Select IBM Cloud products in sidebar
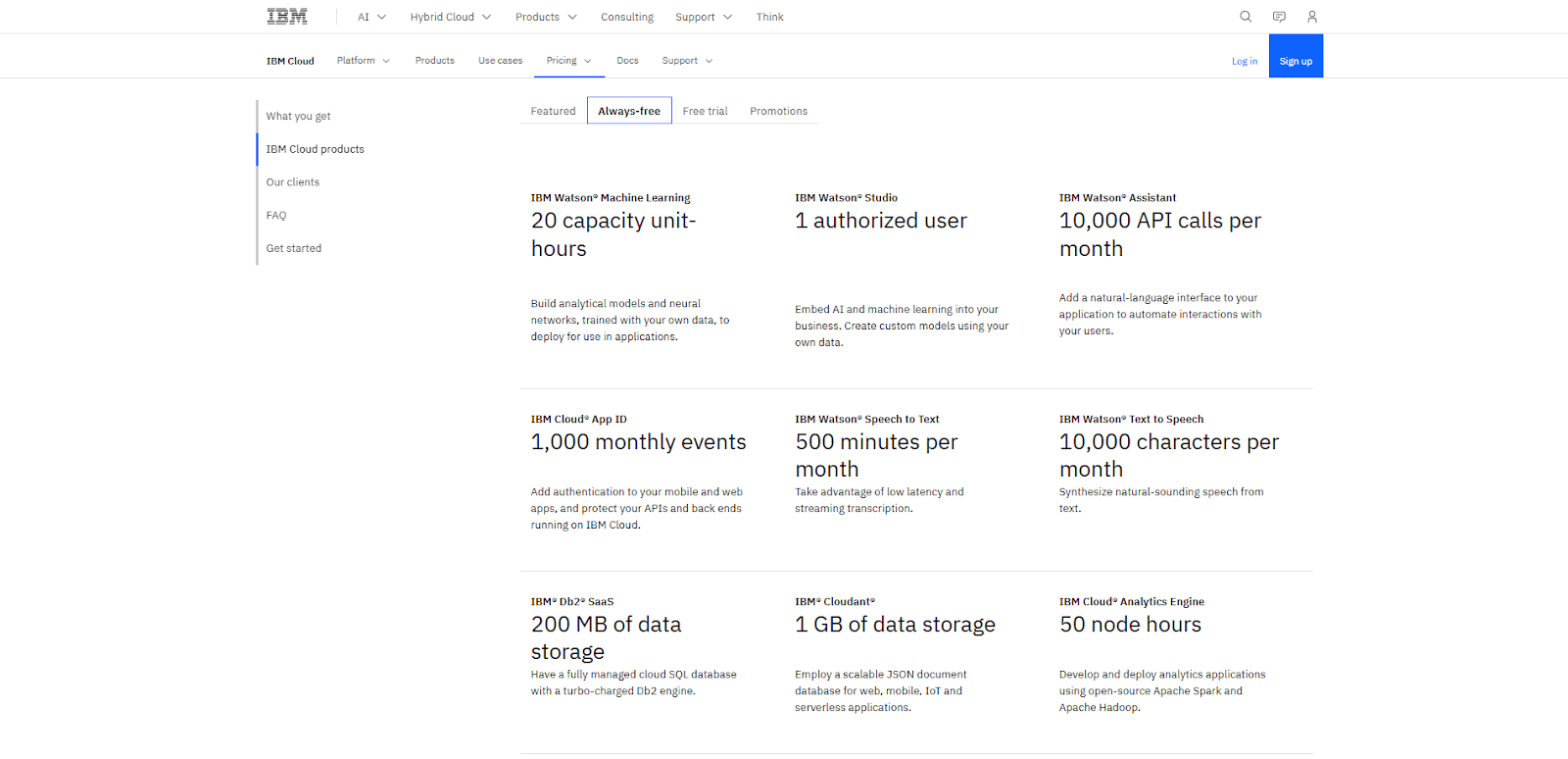 click(x=315, y=149)
